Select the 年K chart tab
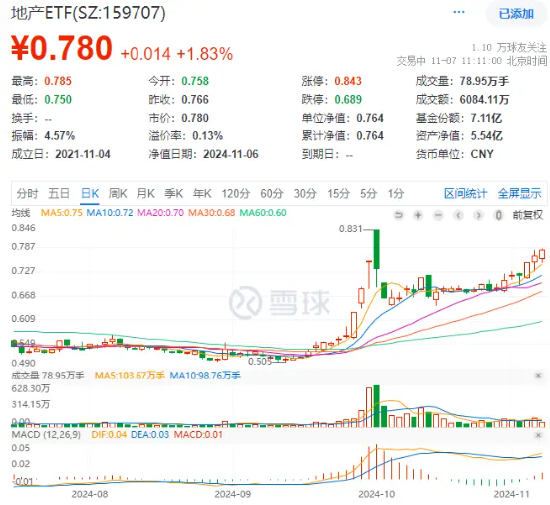Viewport: 550px width, 505px height. pyautogui.click(x=202, y=193)
